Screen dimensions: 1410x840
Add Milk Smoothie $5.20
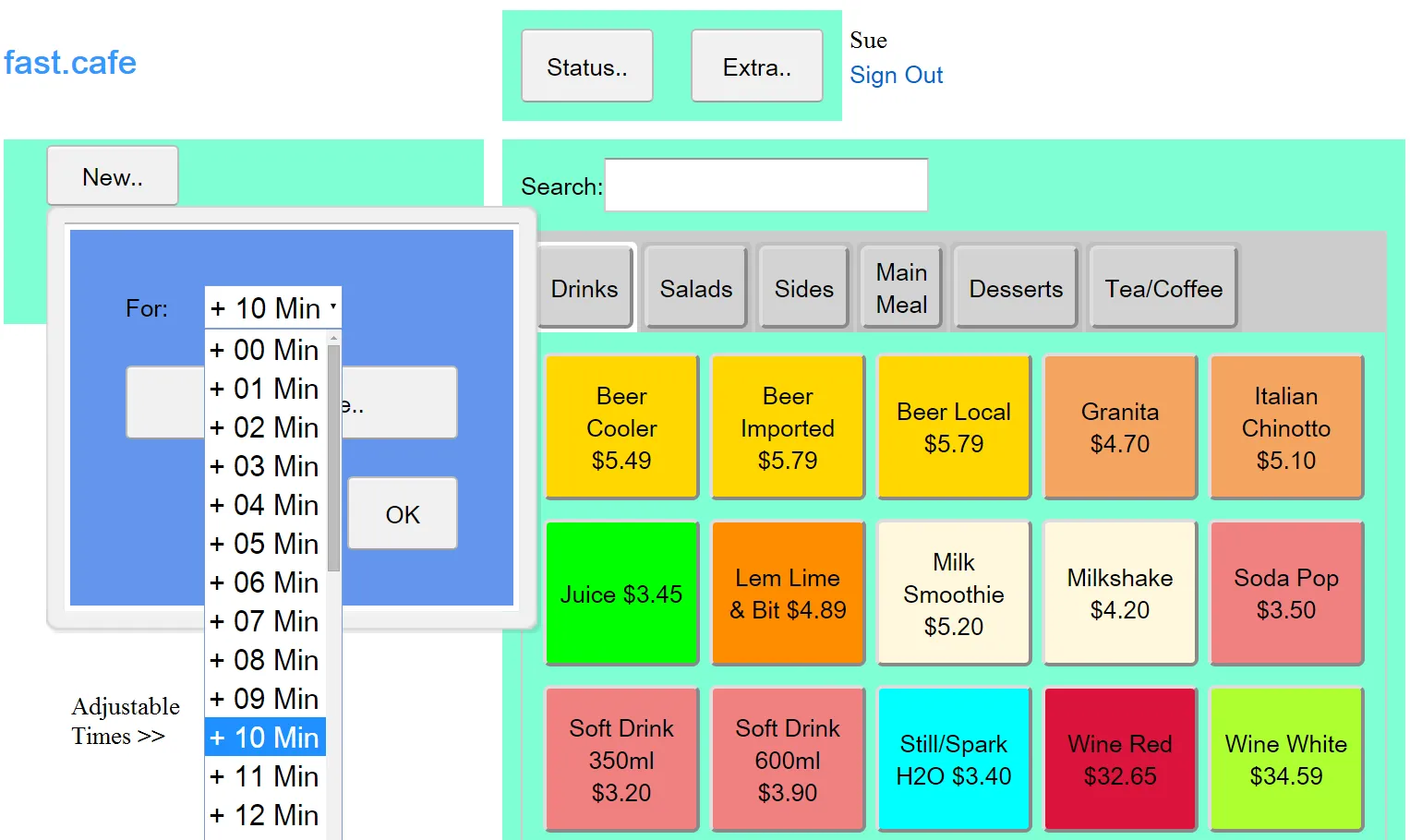pos(954,594)
